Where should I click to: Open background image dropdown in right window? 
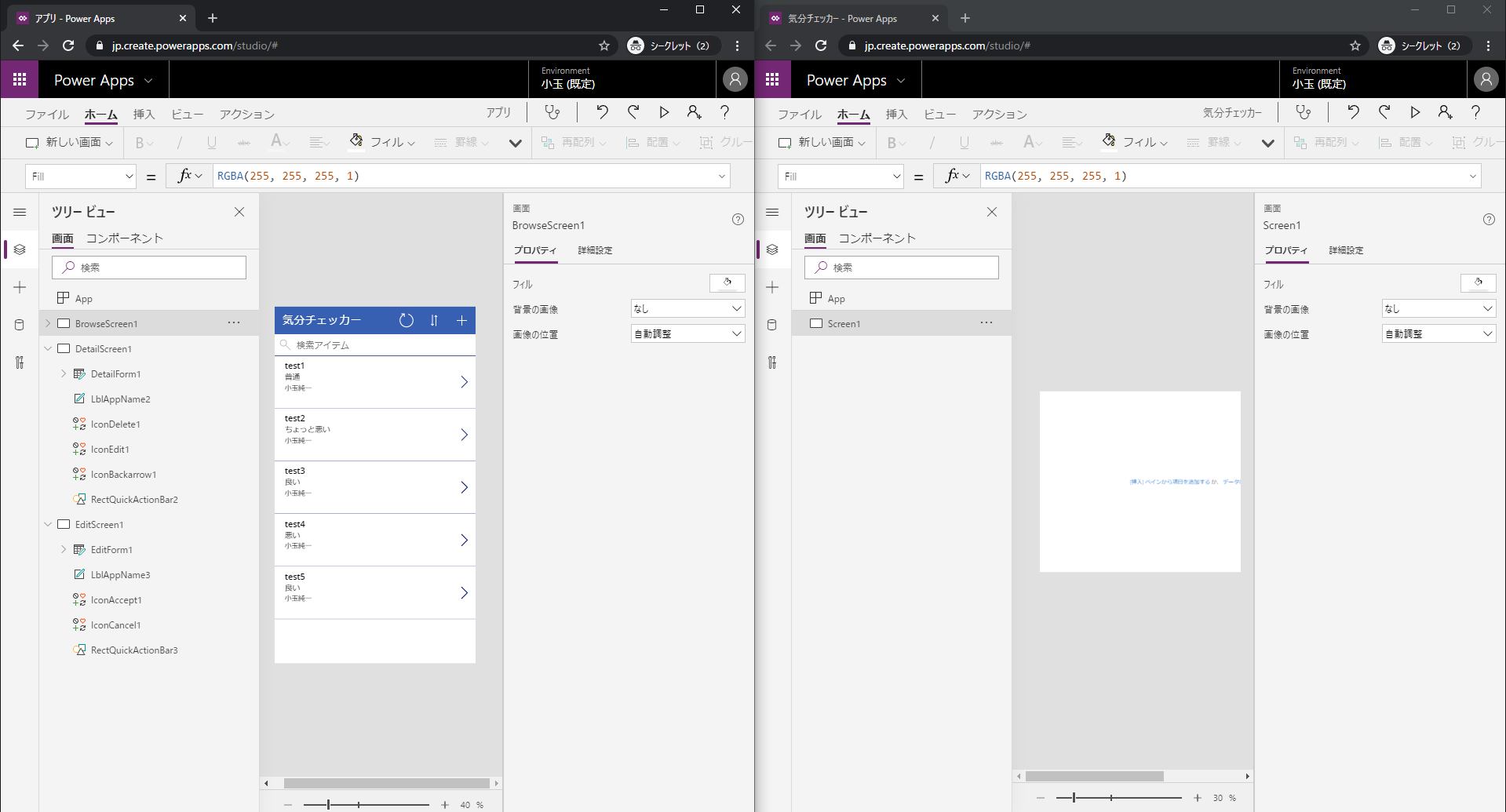click(1439, 309)
